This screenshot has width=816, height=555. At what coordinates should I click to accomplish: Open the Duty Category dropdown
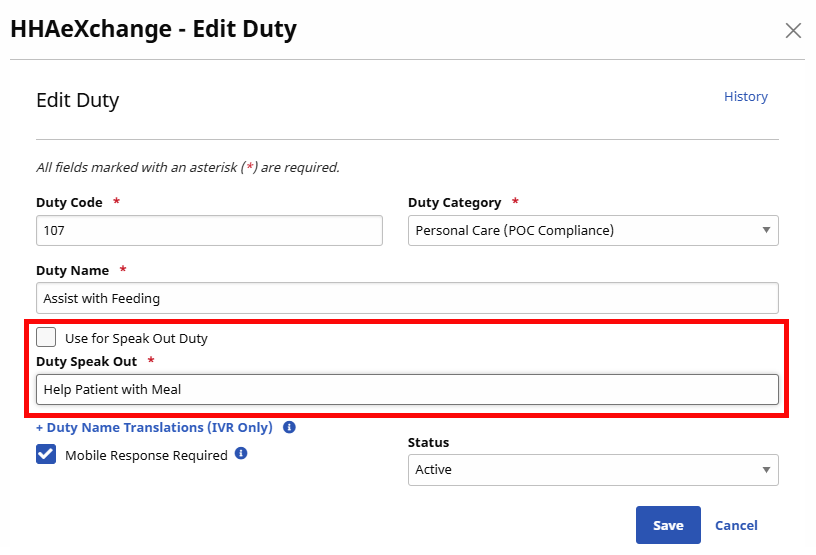[x=593, y=230]
